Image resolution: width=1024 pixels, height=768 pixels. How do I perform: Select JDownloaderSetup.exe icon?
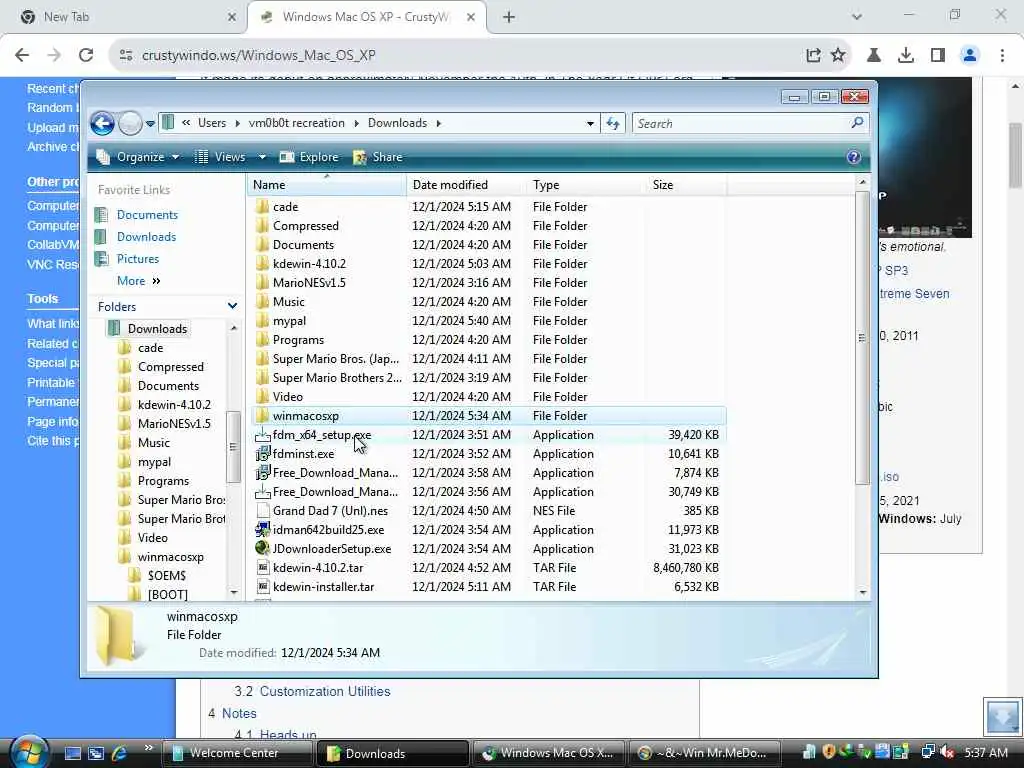263,549
